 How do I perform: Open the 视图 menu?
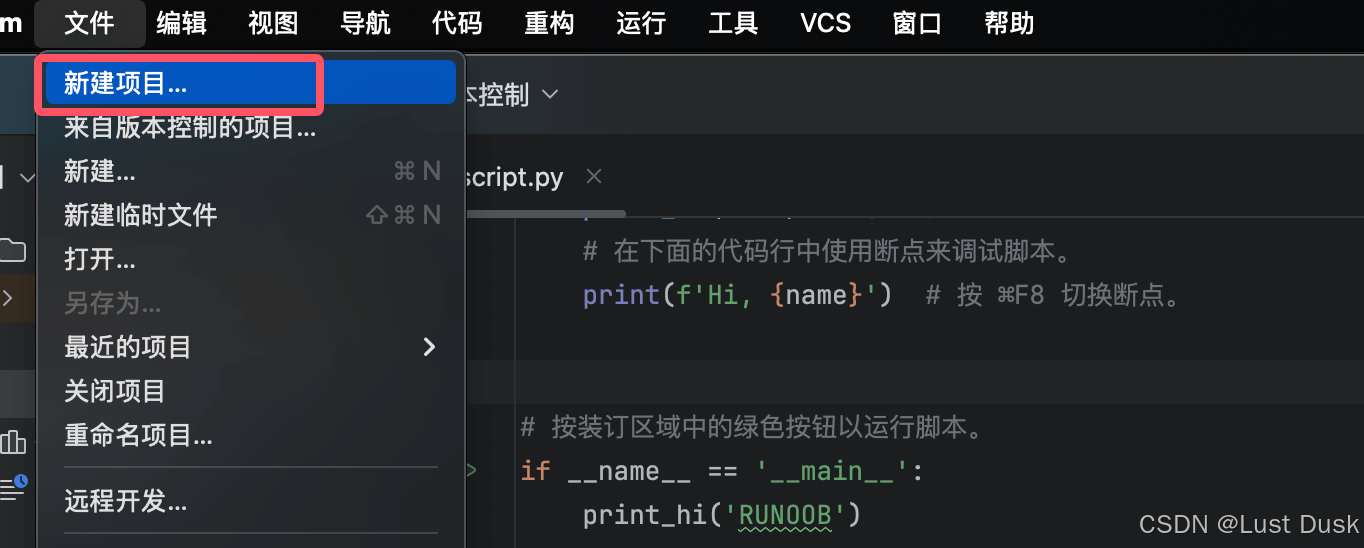coord(273,23)
